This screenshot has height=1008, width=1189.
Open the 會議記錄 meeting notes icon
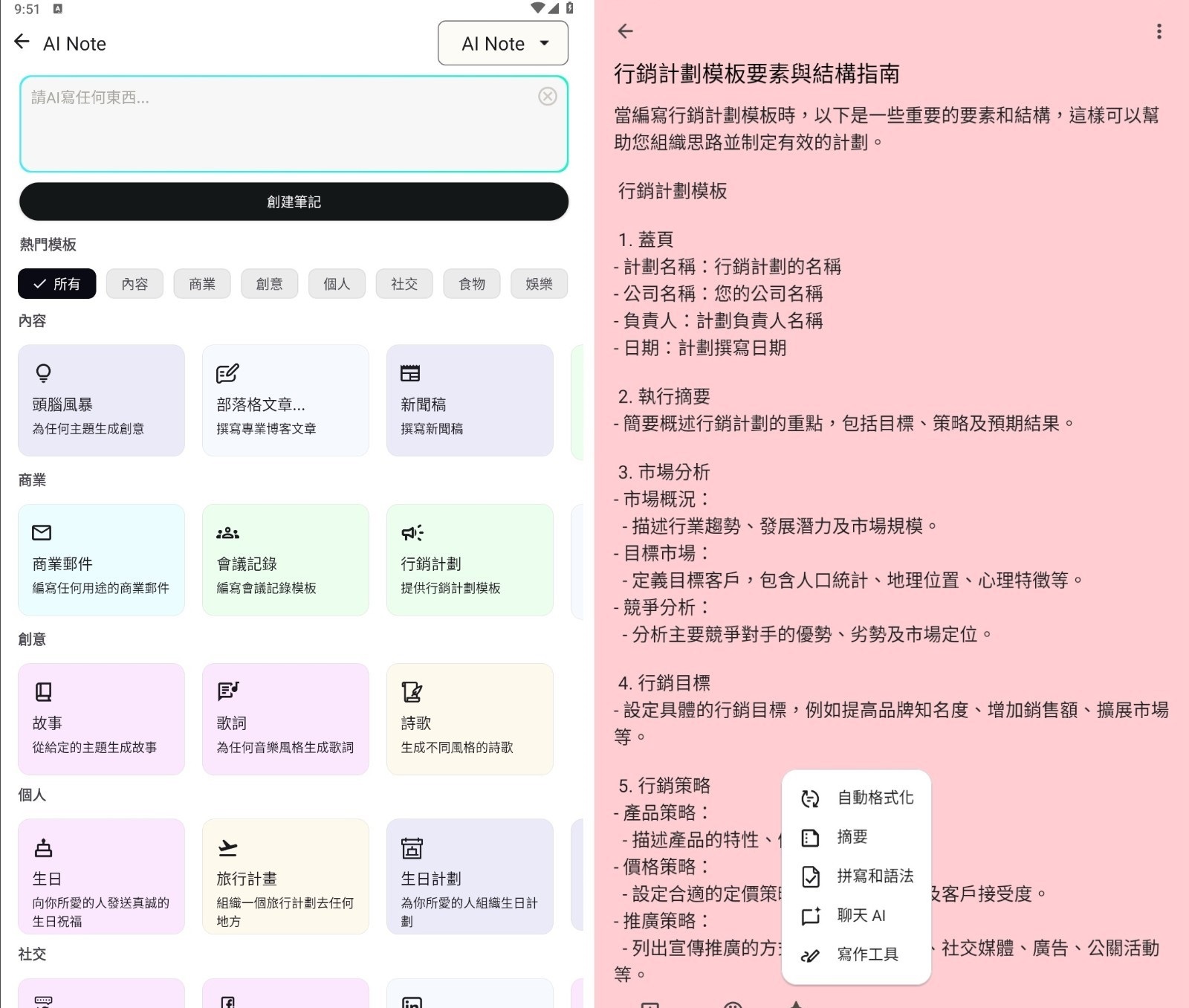click(x=227, y=532)
